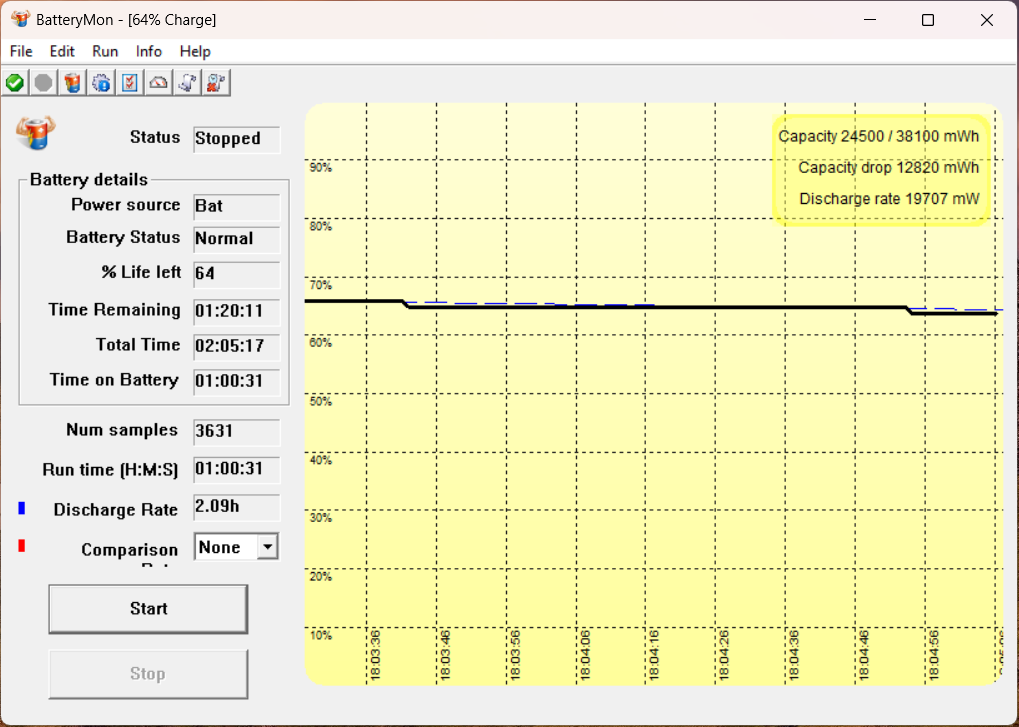Click the disabled Stop button
The width and height of the screenshot is (1019, 727).
(148, 674)
